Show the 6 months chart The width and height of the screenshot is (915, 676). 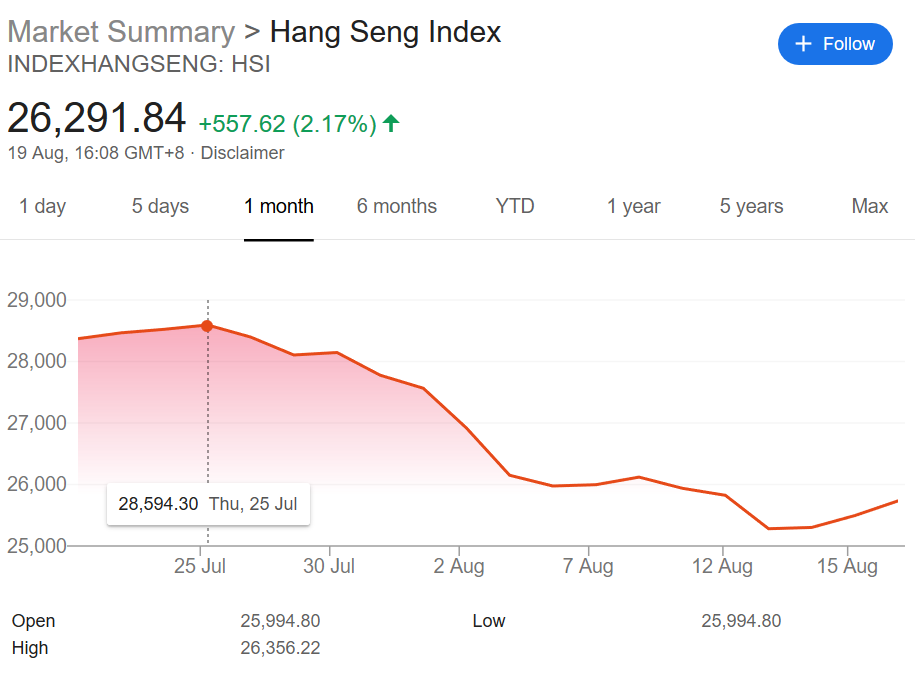pos(397,206)
